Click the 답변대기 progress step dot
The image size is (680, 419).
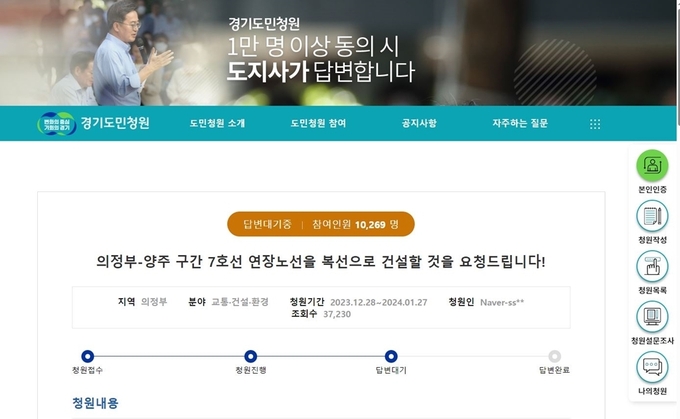tap(391, 356)
